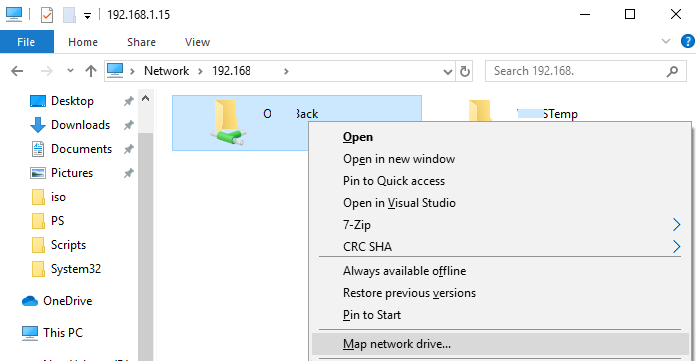Click the computer icon in title bar
Screen dimensions: 696x361
14,14
